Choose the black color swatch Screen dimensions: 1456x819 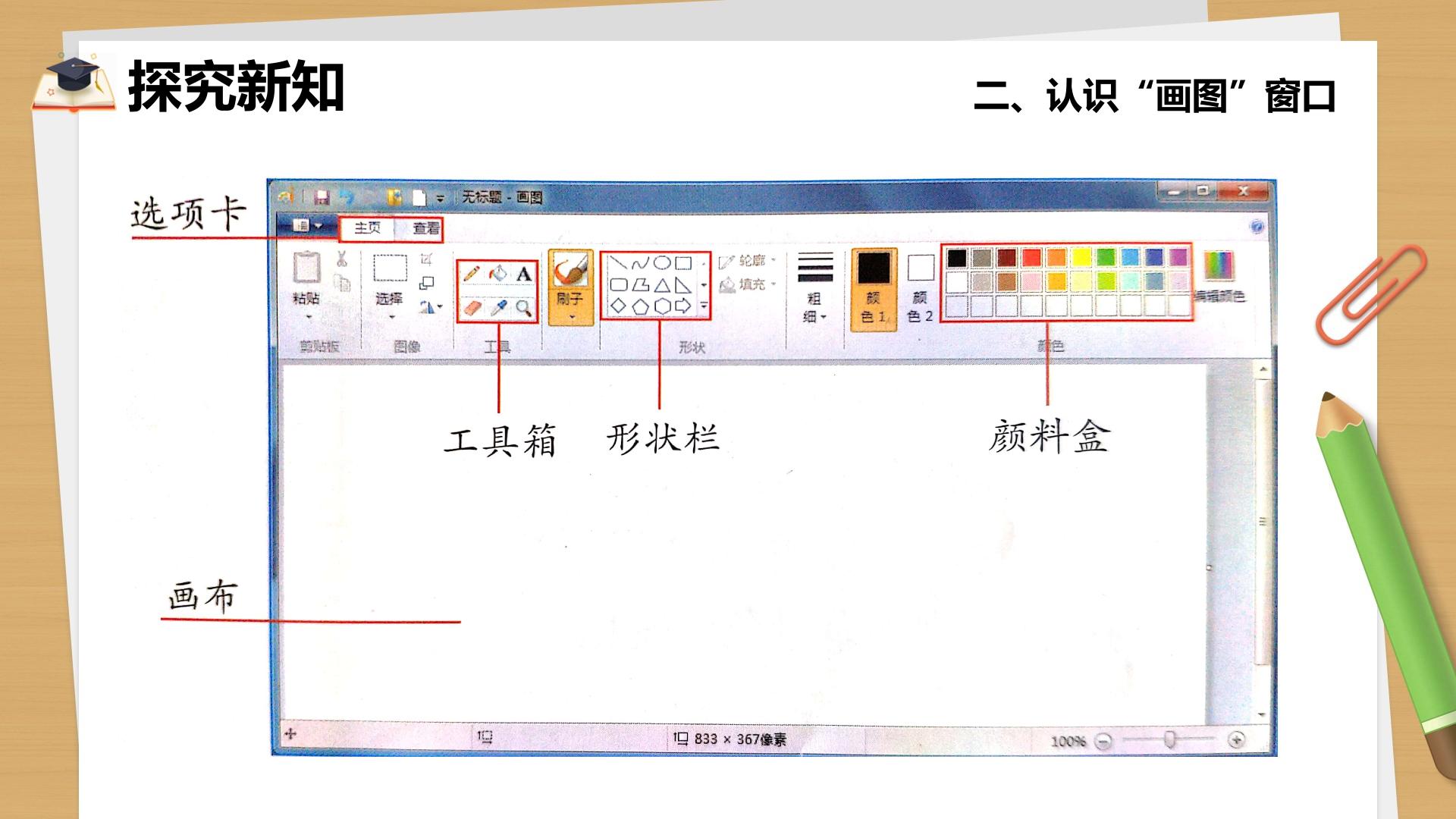[x=957, y=258]
